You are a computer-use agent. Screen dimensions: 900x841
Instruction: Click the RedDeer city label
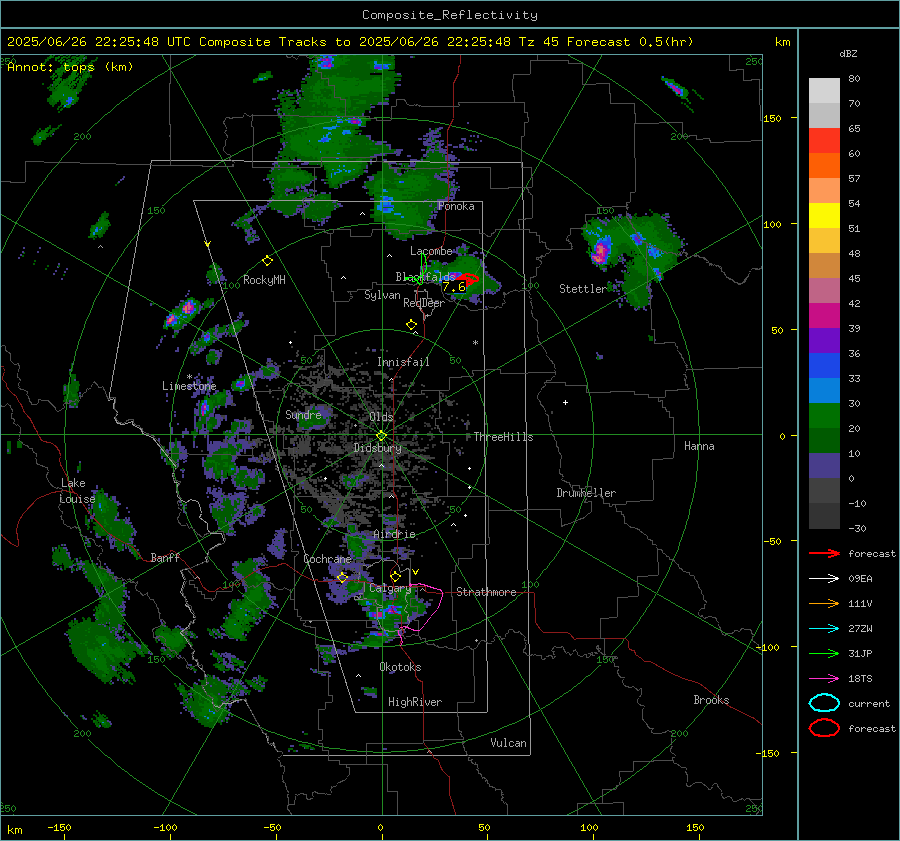[424, 303]
